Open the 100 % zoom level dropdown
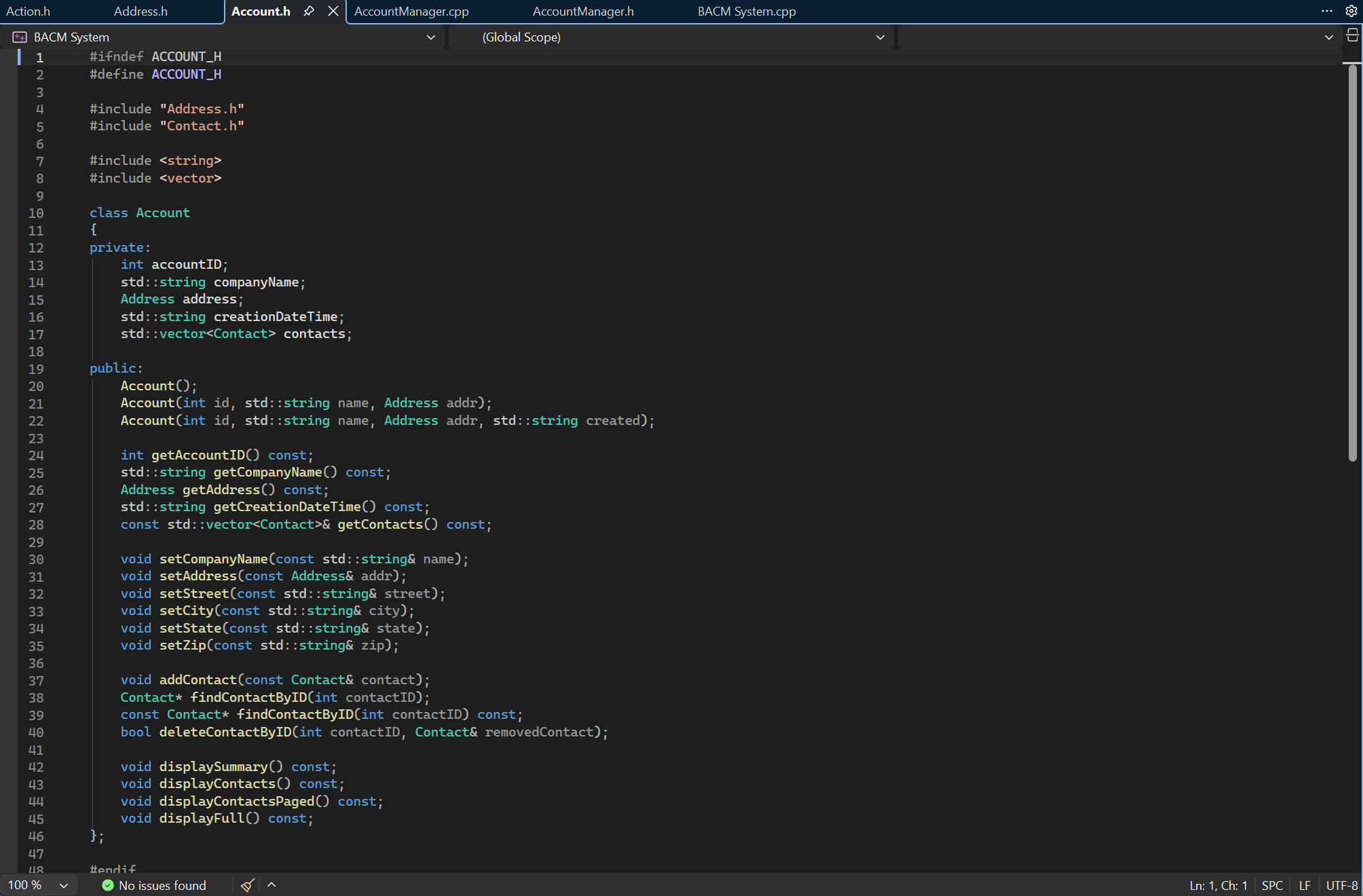 (37, 885)
